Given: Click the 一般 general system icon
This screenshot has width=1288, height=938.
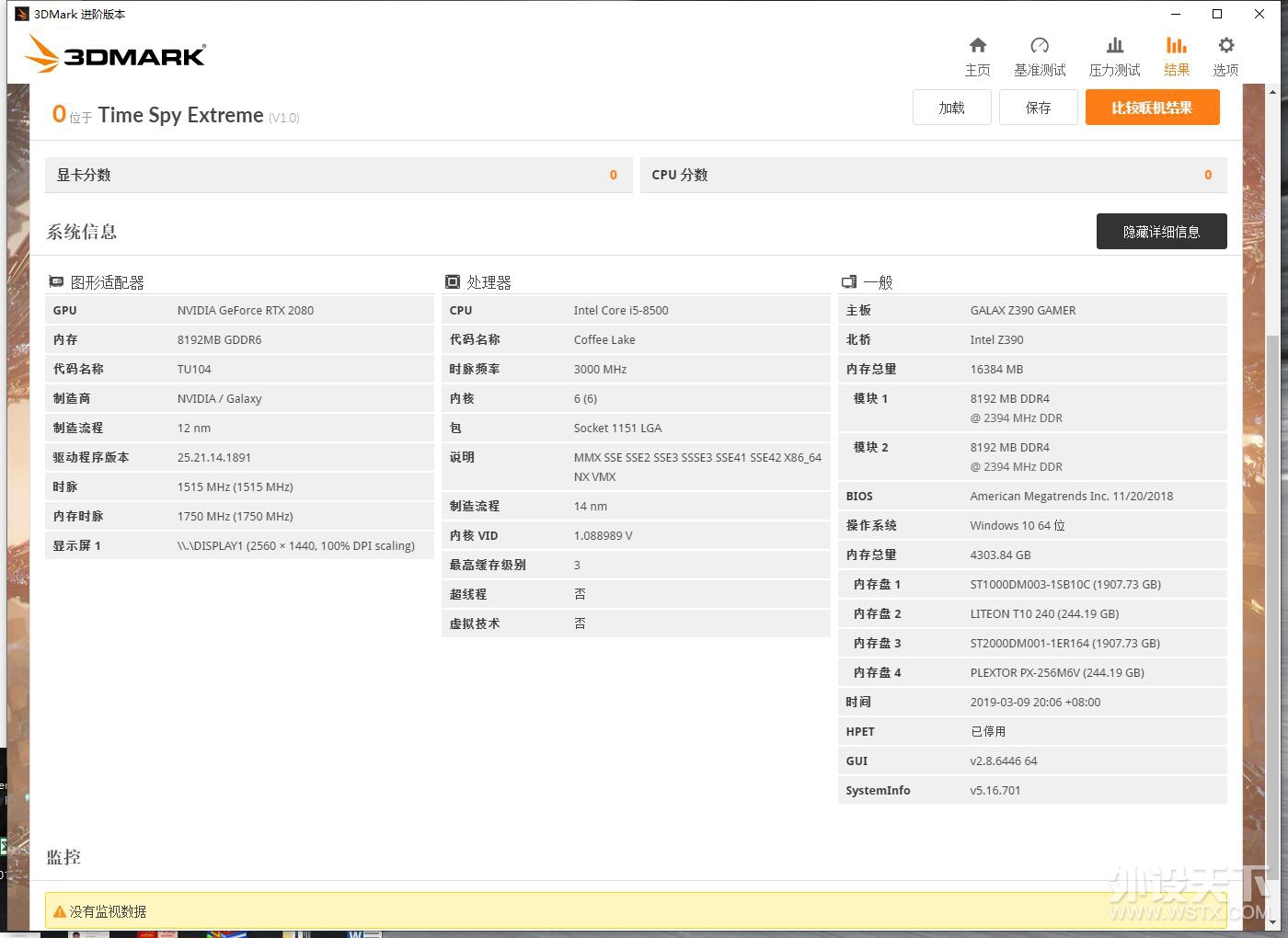Looking at the screenshot, I should point(849,281).
